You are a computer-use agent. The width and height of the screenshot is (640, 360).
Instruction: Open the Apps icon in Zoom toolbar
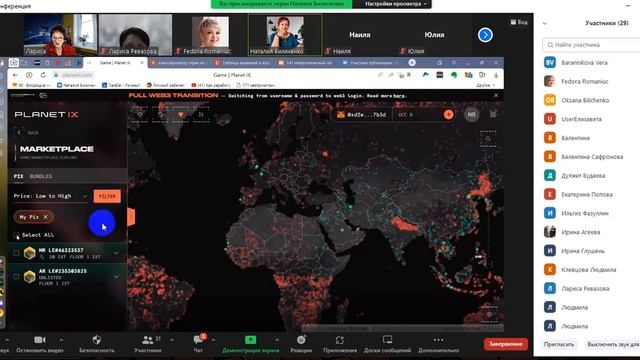point(340,340)
